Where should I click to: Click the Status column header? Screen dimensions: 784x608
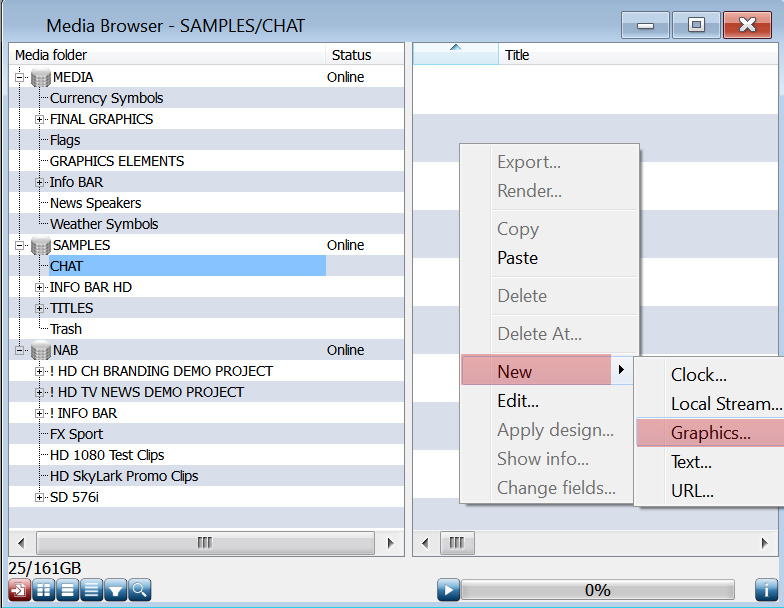pos(364,54)
